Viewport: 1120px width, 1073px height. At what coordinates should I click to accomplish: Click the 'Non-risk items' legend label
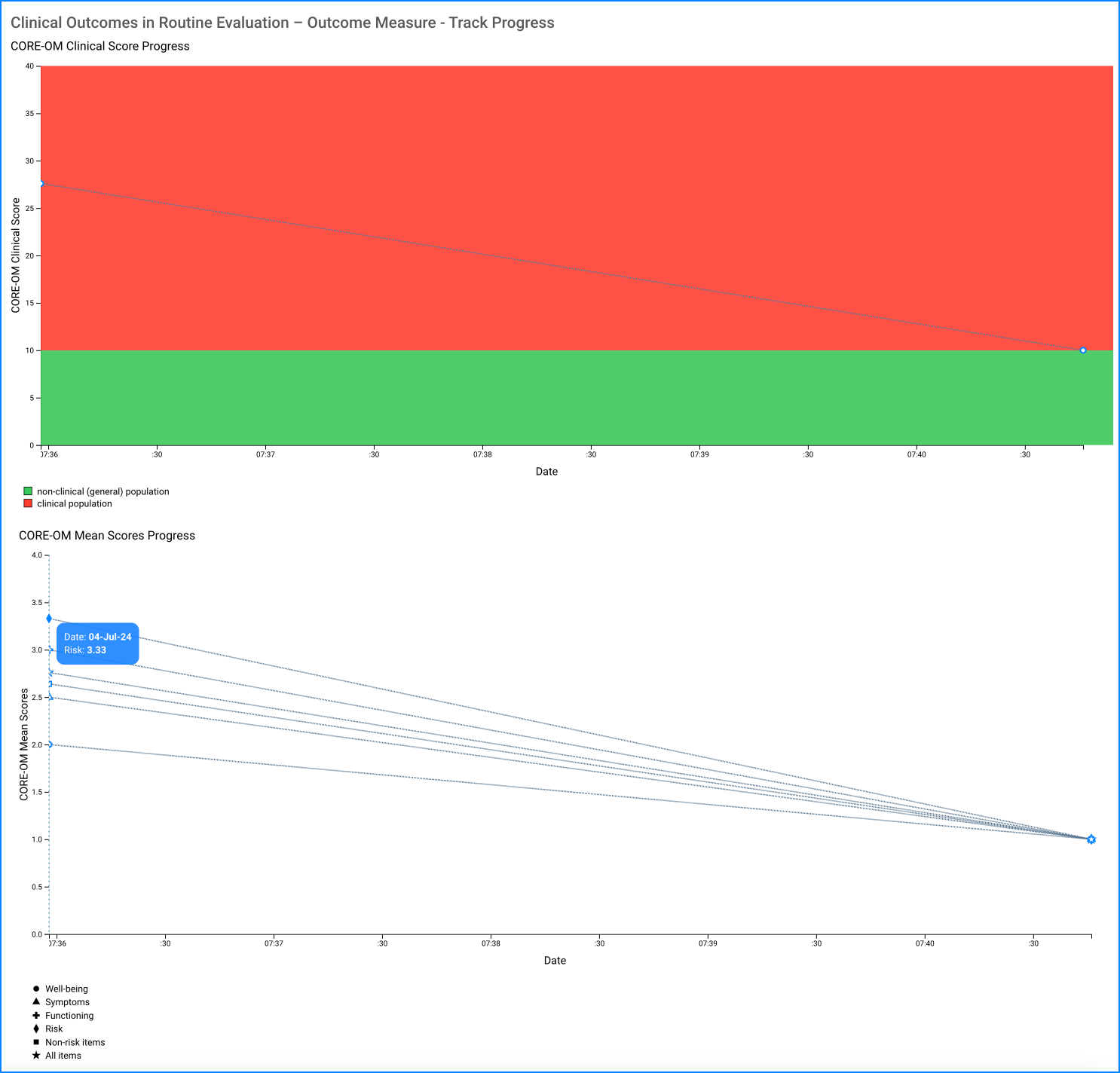[x=75, y=1042]
